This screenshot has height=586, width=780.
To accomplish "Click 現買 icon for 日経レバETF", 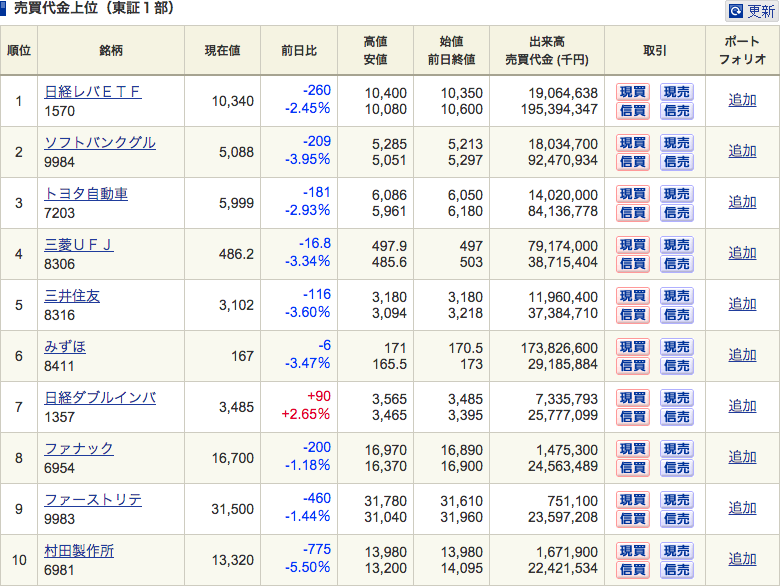I will pyautogui.click(x=632, y=92).
